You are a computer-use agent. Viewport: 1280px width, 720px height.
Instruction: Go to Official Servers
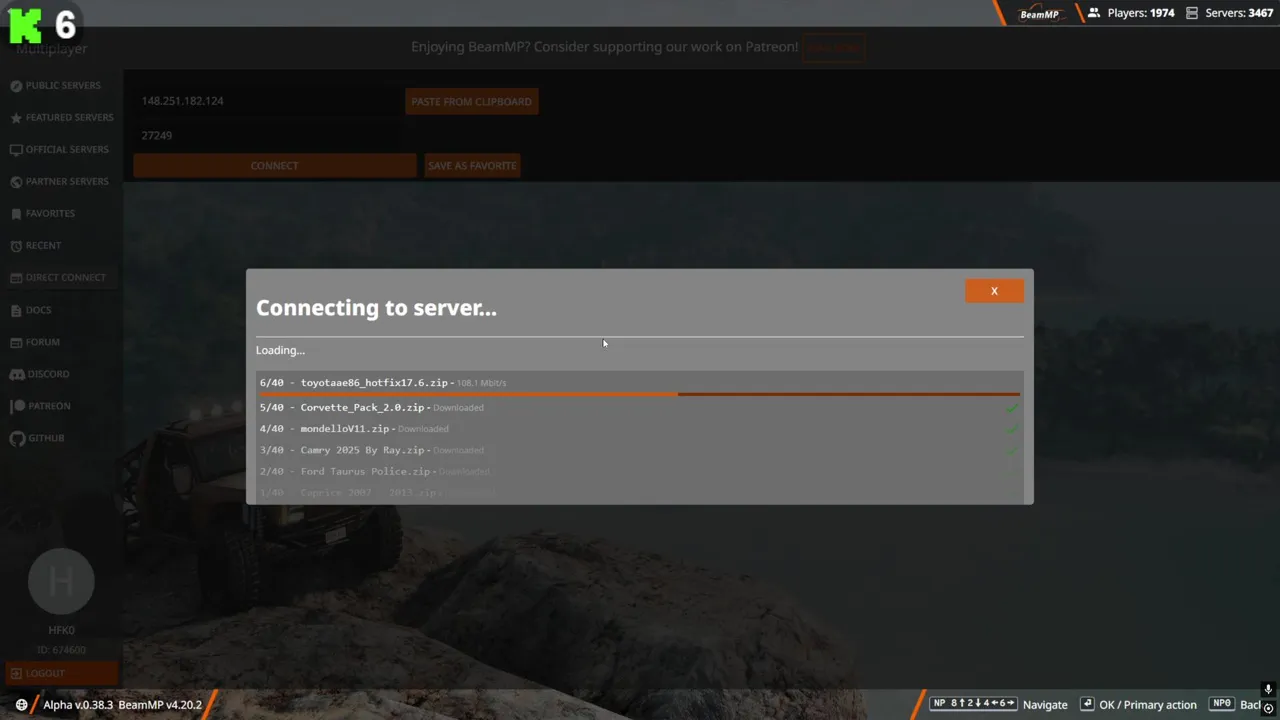click(59, 150)
